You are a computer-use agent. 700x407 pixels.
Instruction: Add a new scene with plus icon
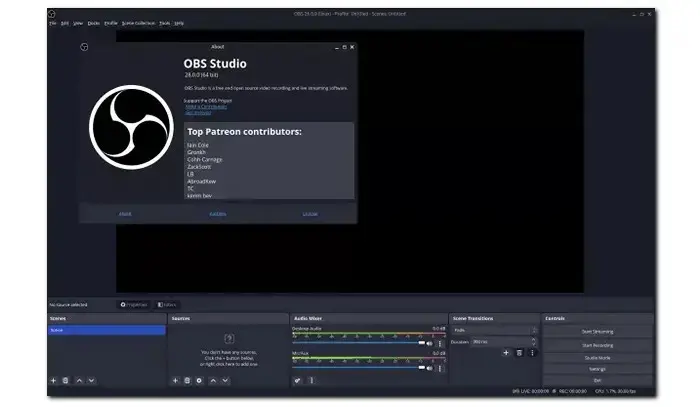point(54,380)
